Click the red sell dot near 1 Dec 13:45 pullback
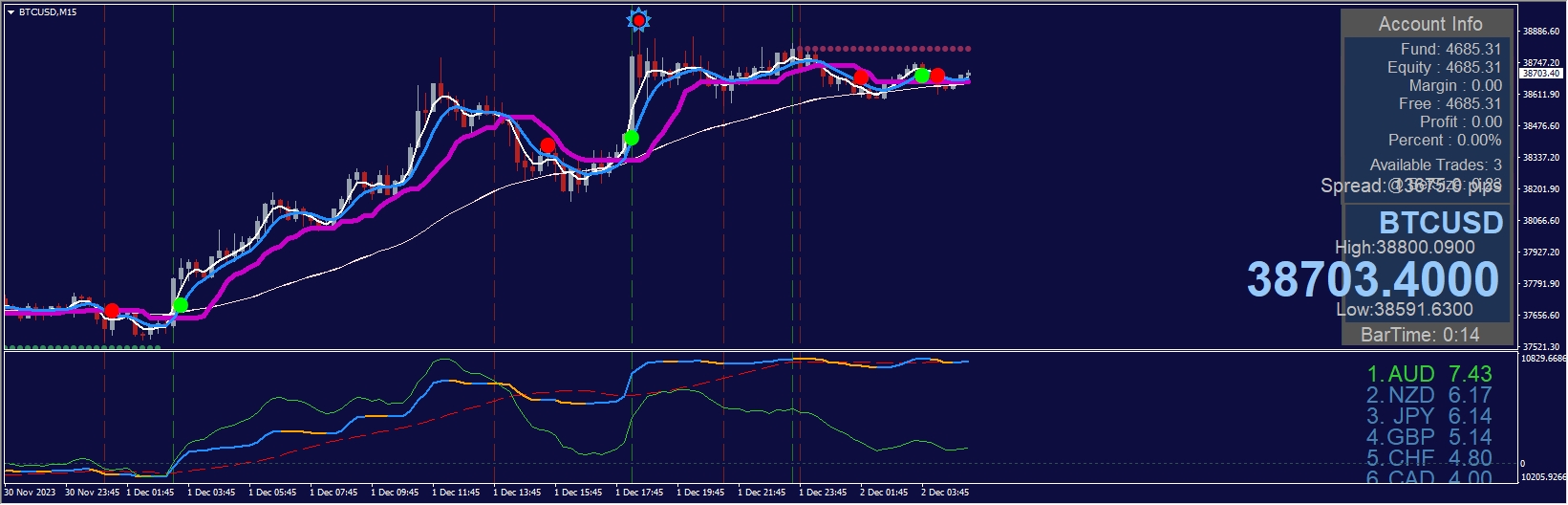1568x505 pixels. [548, 145]
